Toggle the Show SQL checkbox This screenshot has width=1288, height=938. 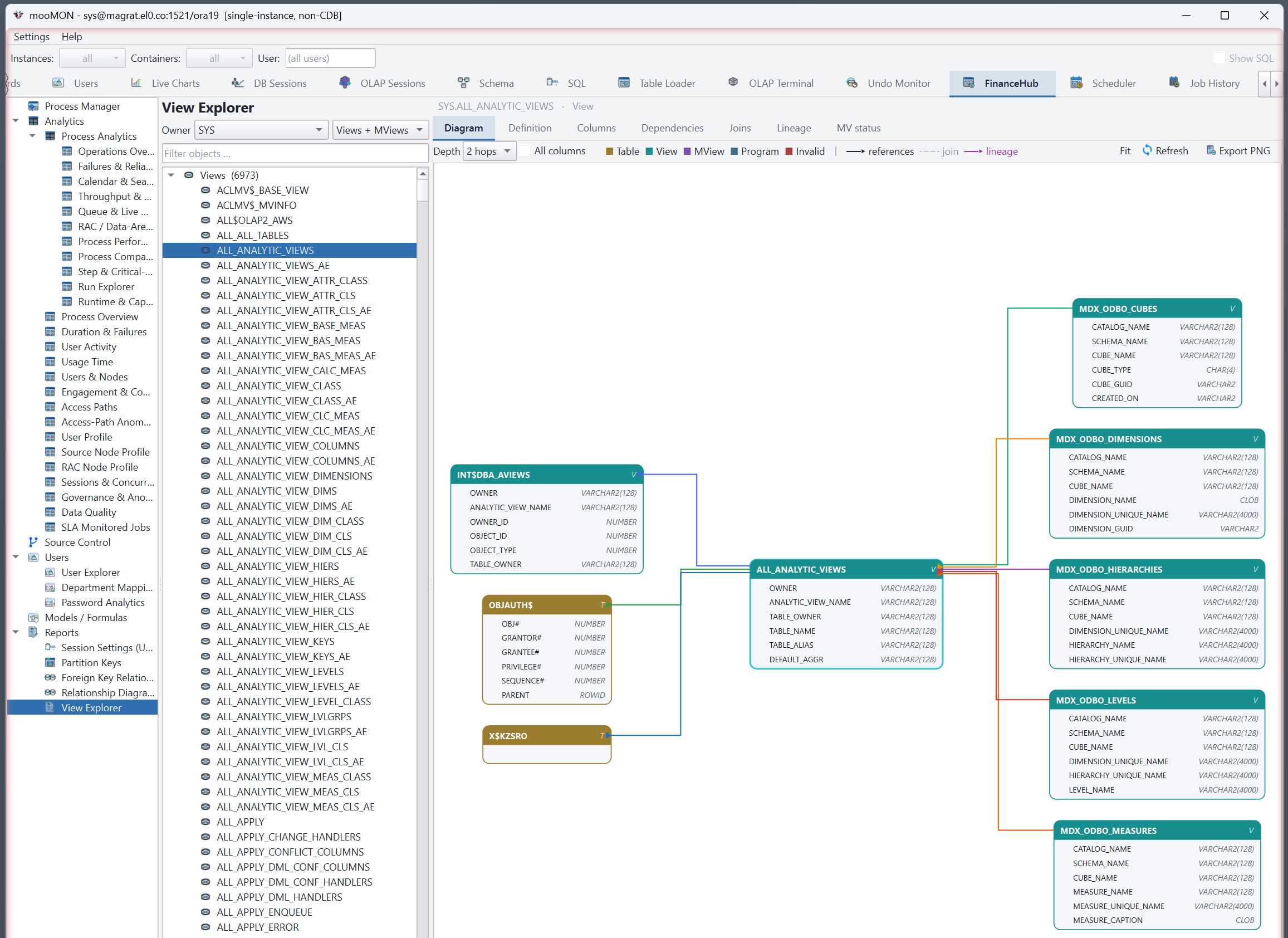[1219, 57]
